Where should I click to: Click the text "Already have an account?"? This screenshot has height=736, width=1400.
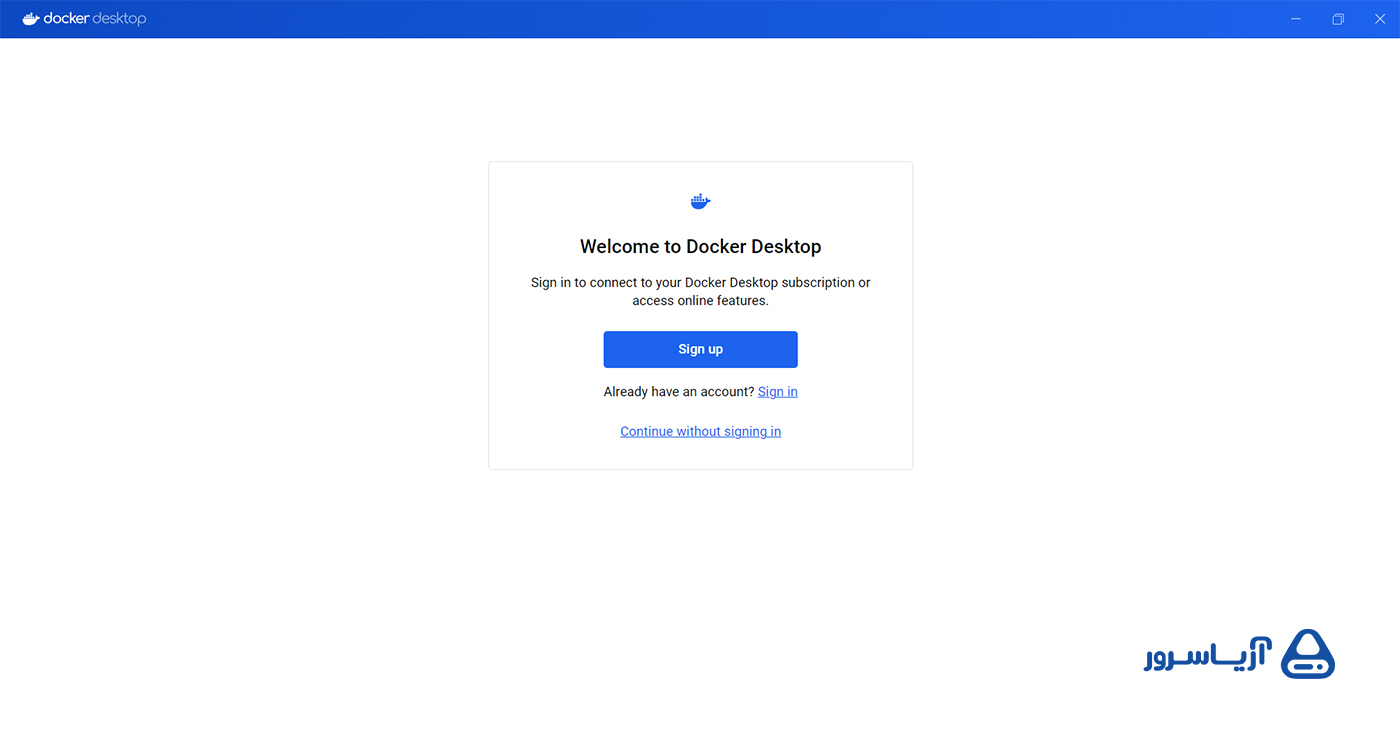click(679, 392)
